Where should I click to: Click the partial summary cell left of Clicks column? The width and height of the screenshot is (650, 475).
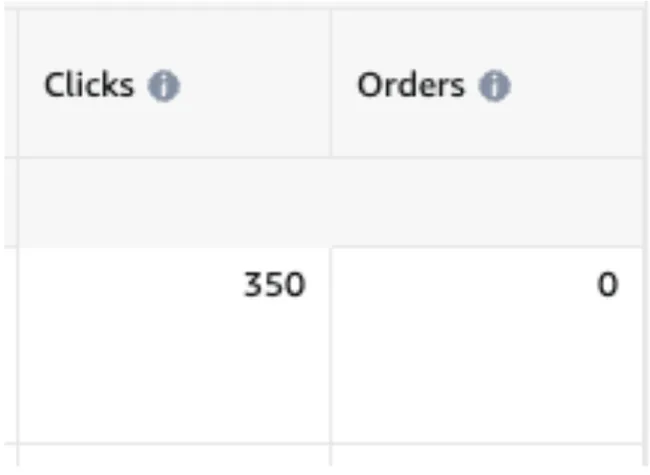(10, 202)
